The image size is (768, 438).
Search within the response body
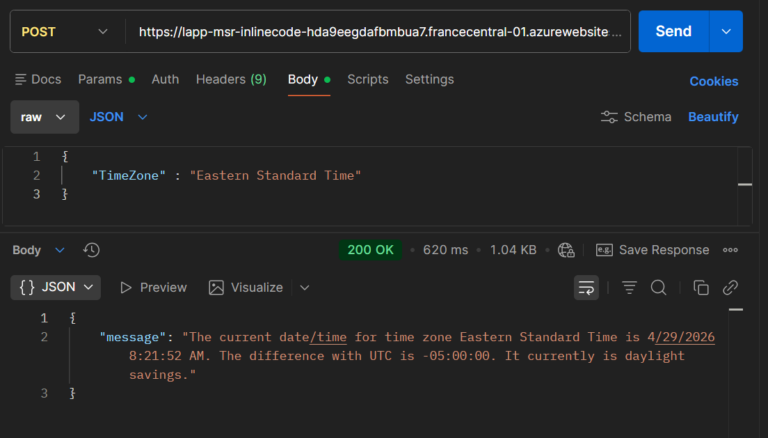coord(658,288)
